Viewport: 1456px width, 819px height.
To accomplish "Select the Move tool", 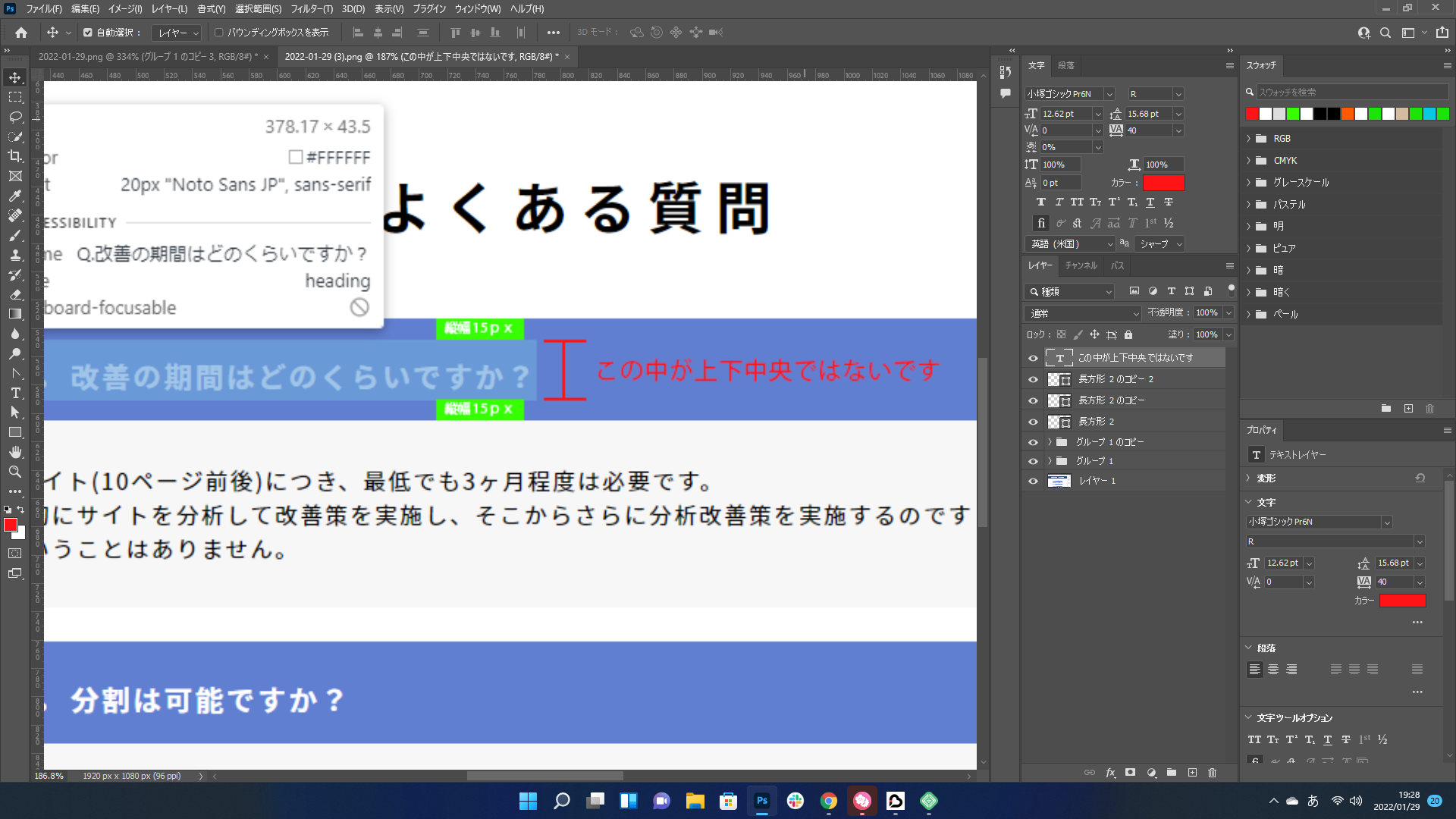I will coord(15,77).
